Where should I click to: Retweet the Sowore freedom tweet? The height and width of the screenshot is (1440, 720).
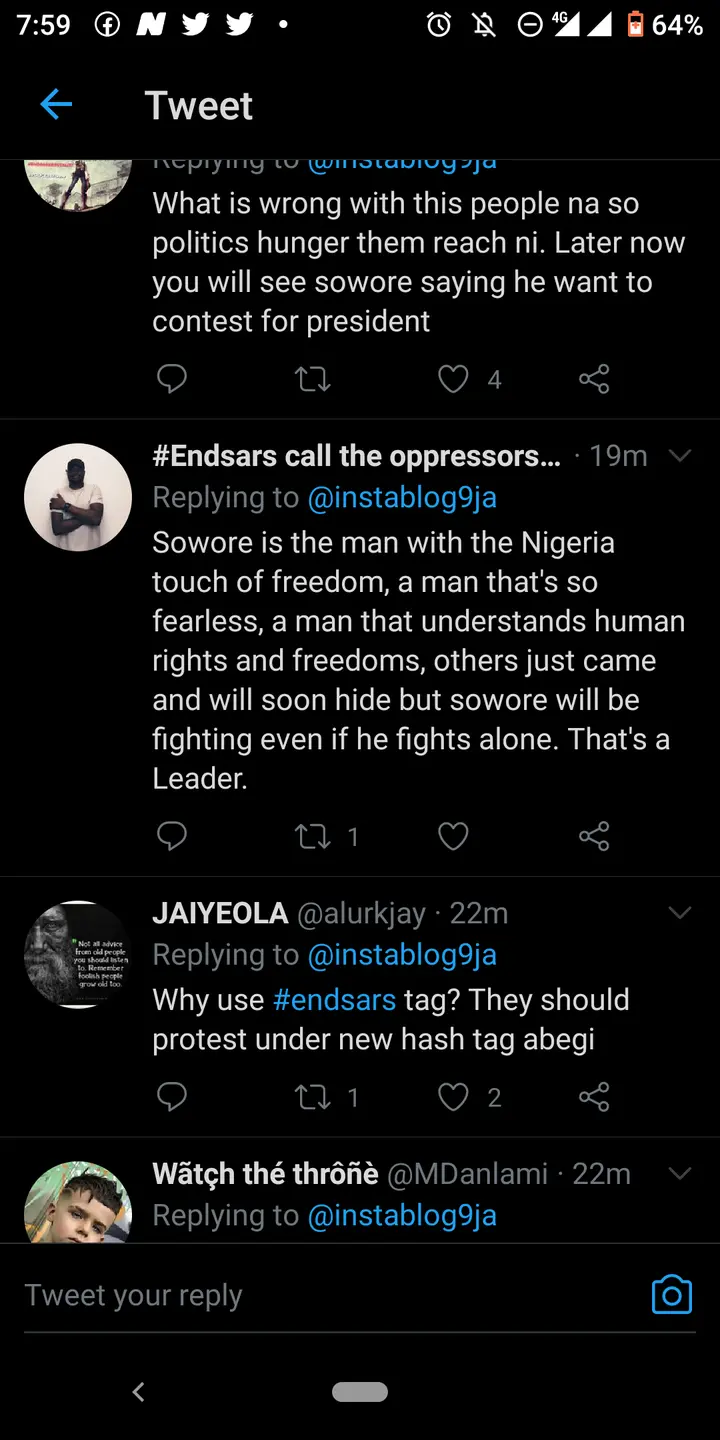[313, 836]
